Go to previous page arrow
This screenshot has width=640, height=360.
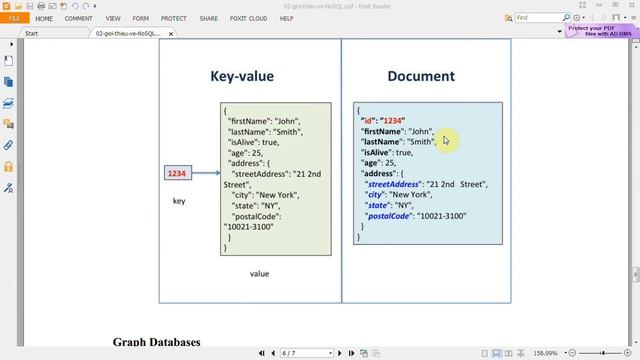click(273, 353)
